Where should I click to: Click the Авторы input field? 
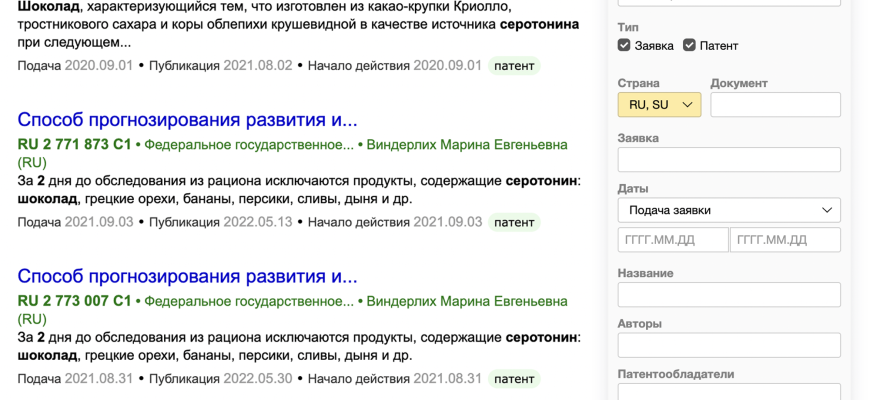point(729,345)
